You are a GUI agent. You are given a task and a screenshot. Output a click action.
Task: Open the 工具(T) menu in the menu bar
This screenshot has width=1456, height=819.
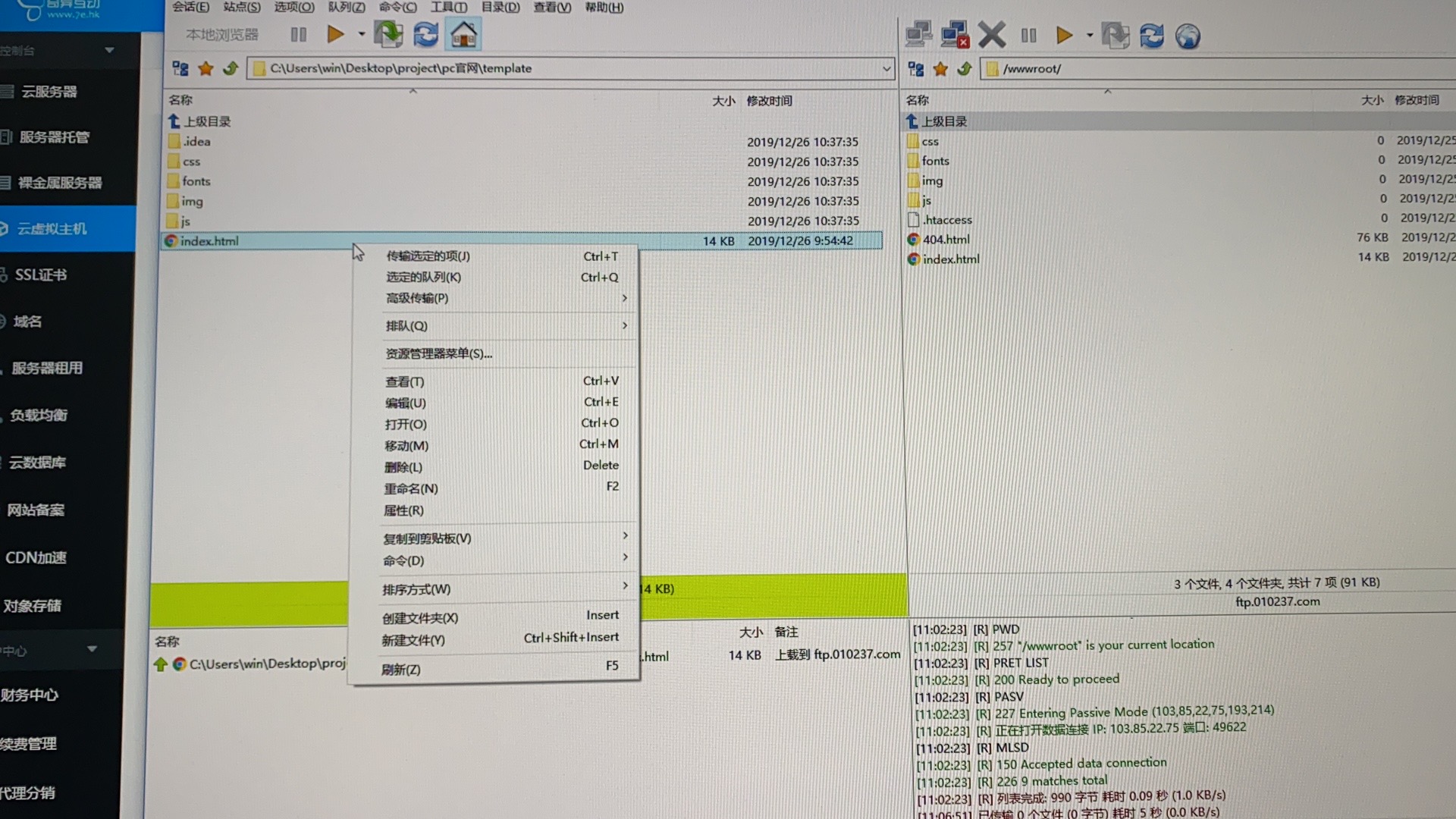448,8
